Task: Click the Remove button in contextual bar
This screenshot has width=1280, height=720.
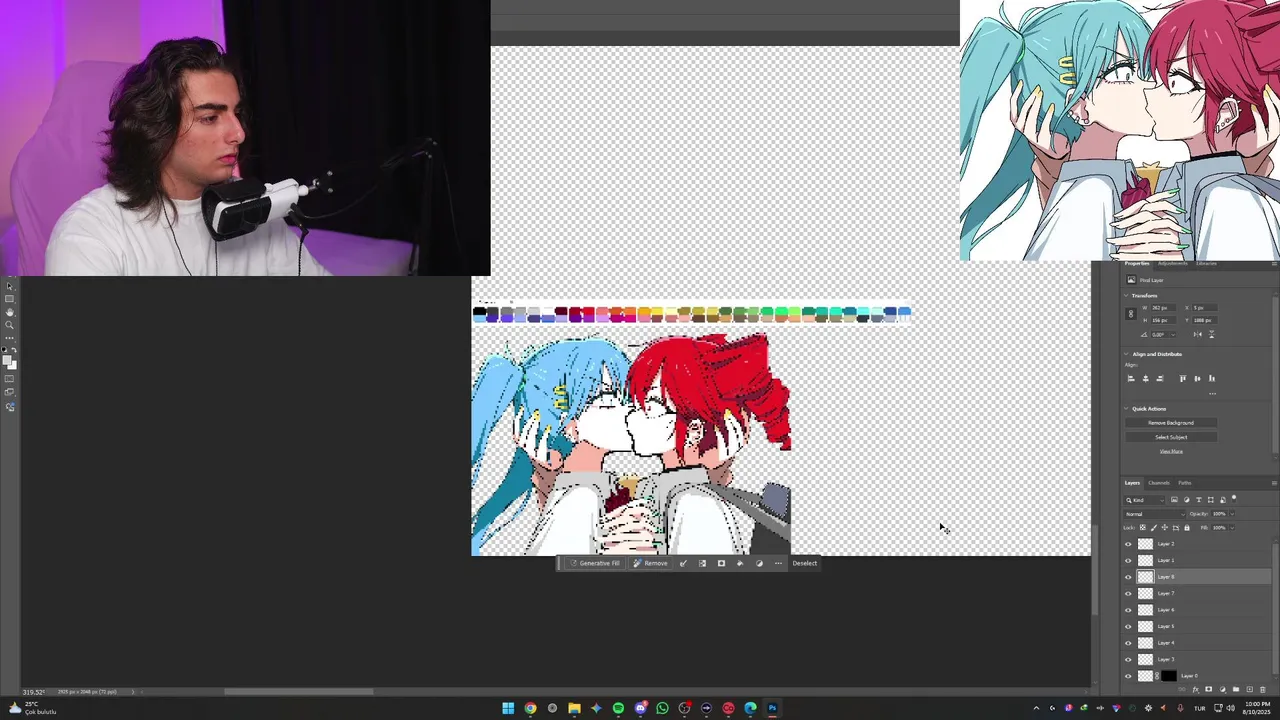Action: (x=650, y=563)
